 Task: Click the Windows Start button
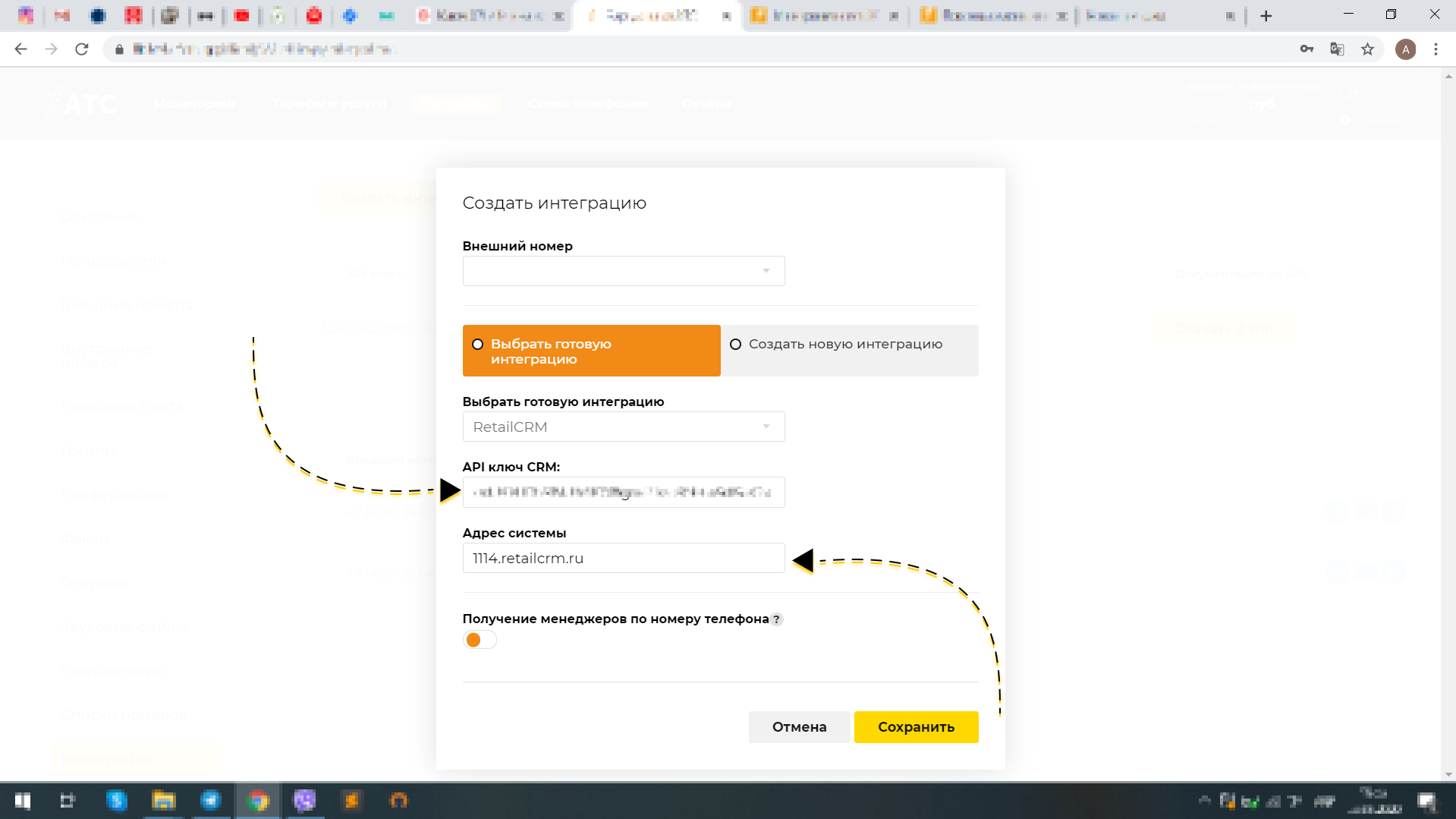coord(22,801)
